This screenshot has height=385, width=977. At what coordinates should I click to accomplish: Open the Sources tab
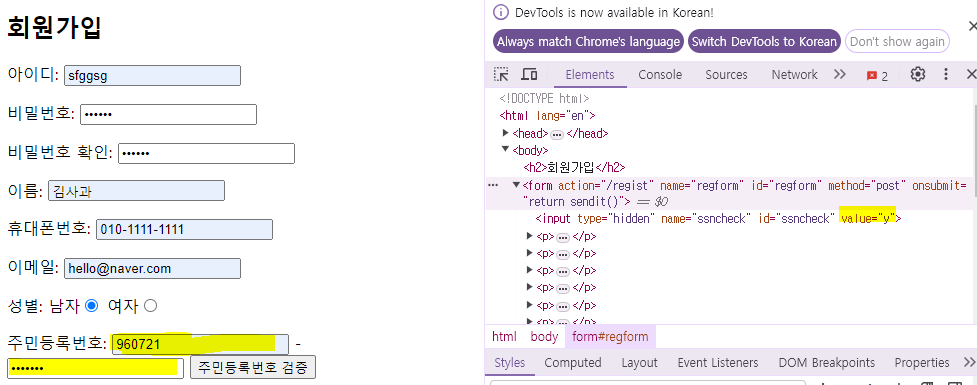coord(726,75)
